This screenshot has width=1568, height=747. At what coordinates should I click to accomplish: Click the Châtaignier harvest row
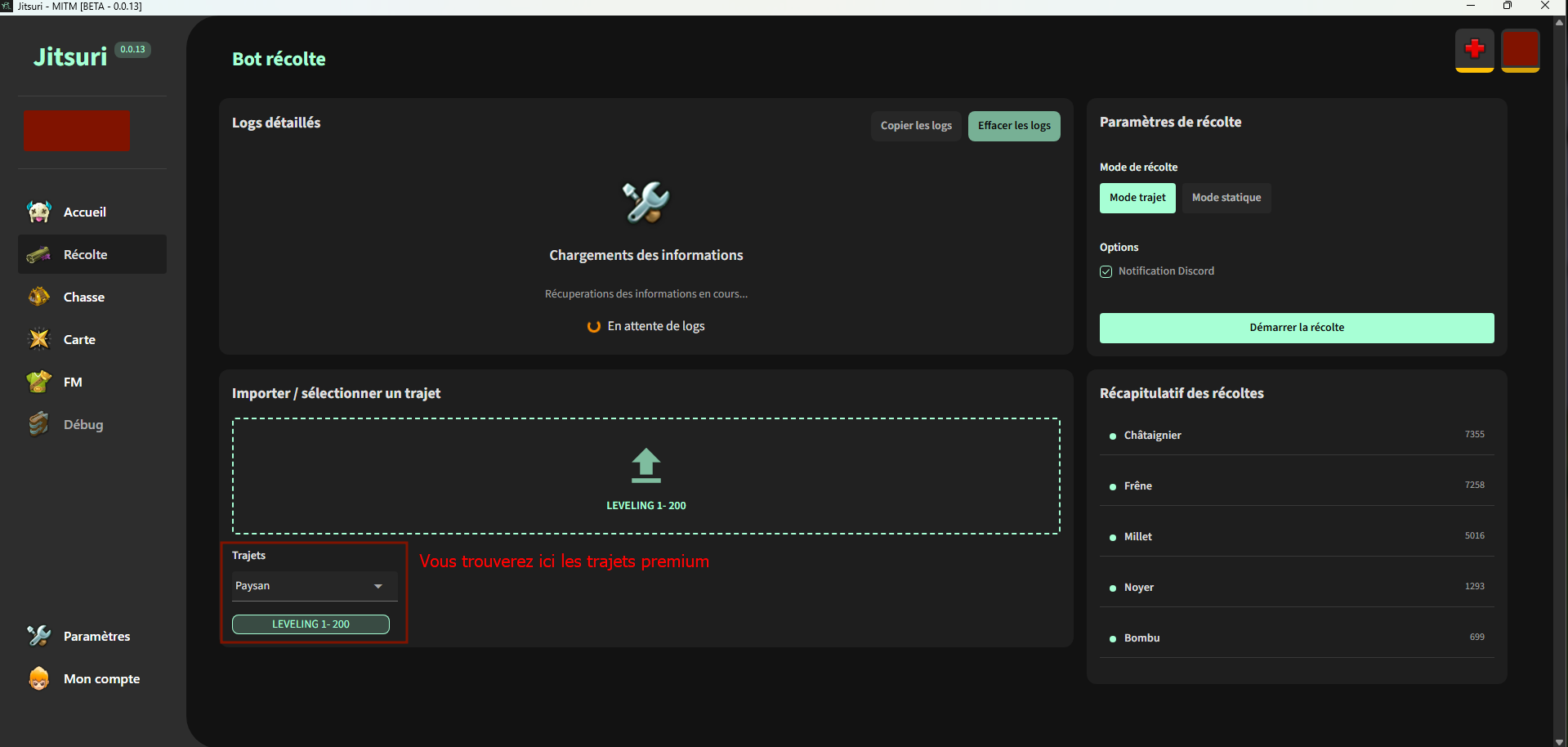(x=1297, y=436)
